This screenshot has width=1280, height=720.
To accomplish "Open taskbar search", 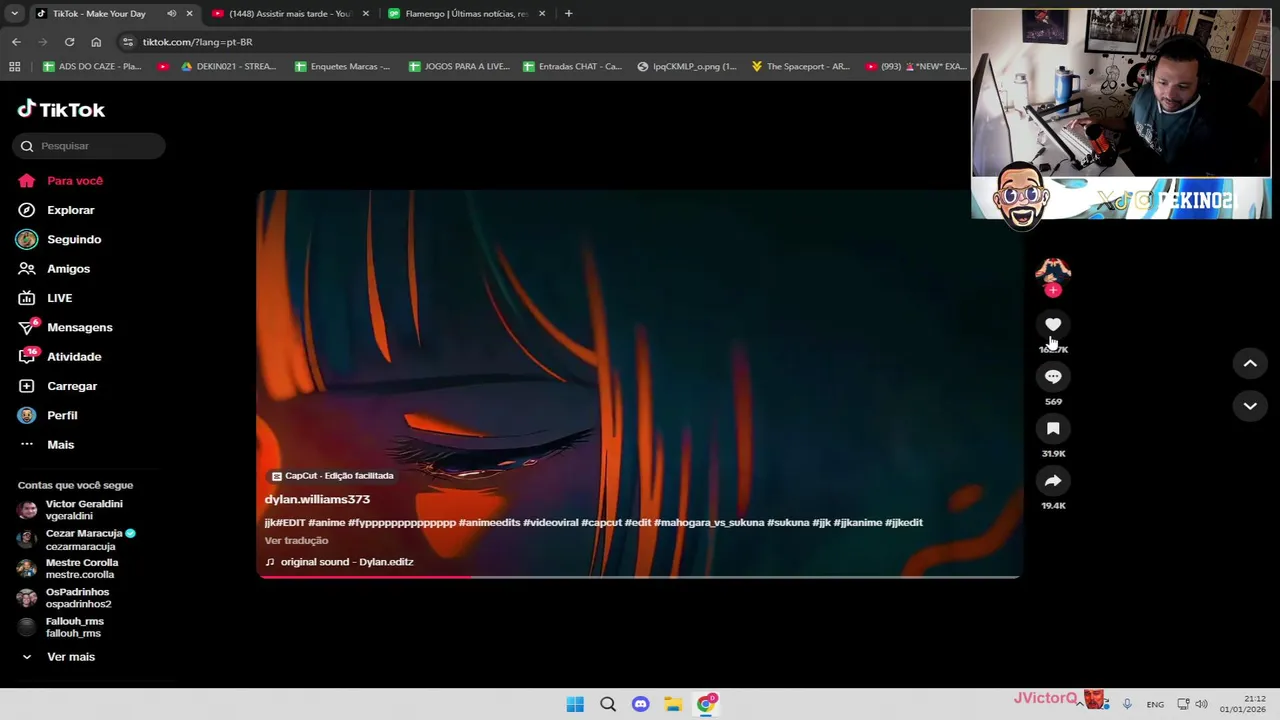I will 608,704.
